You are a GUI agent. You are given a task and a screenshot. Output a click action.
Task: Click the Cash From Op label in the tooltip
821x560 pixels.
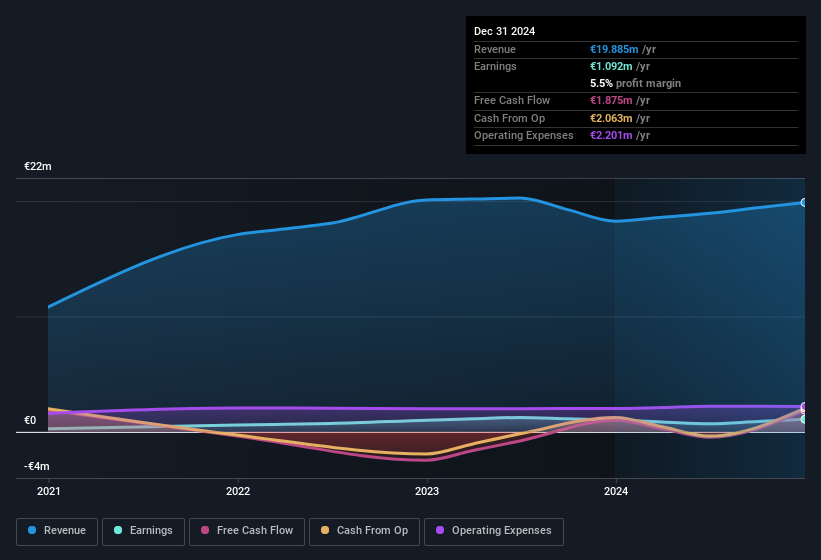(509, 118)
